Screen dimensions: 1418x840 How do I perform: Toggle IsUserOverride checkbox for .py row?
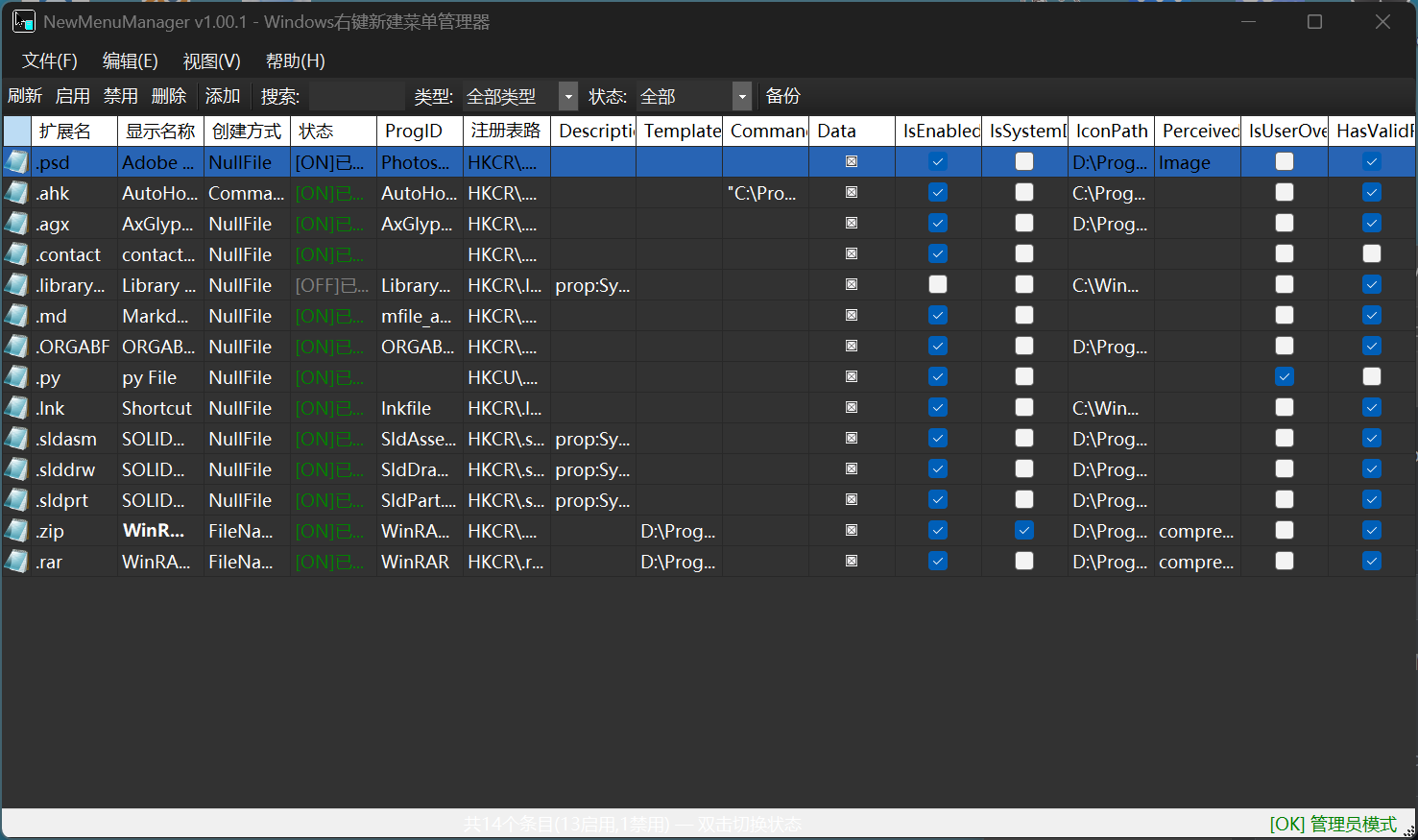click(x=1285, y=377)
